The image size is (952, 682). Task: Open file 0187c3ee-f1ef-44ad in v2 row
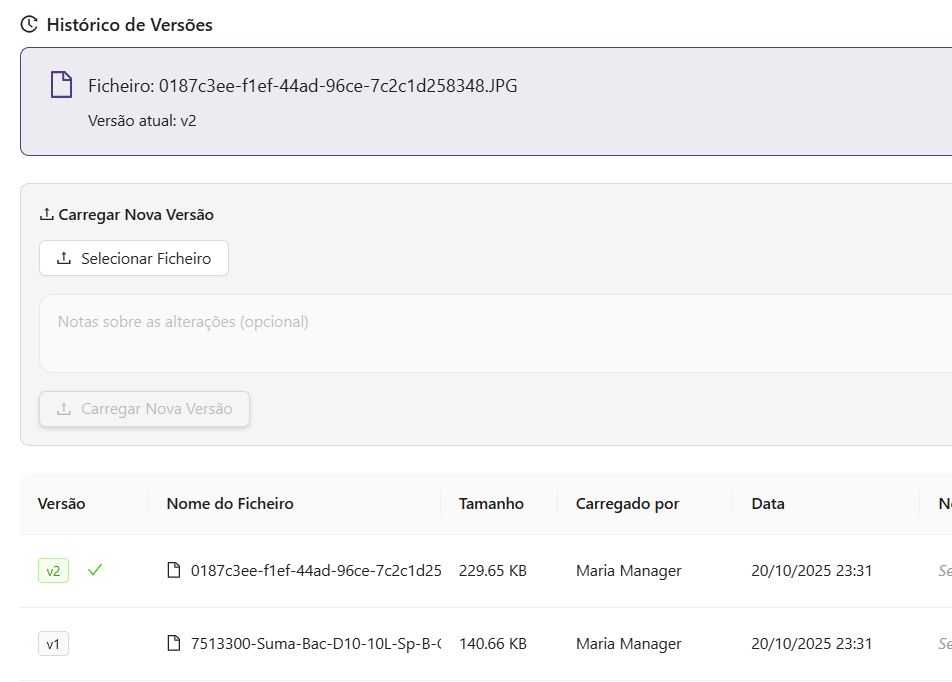point(315,571)
